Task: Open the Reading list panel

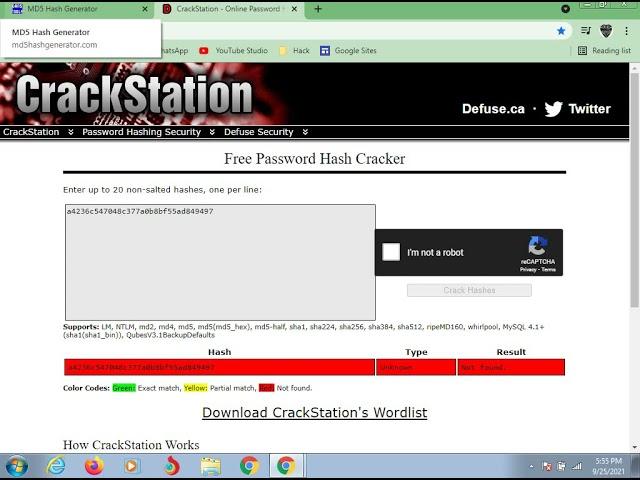Action: (604, 50)
